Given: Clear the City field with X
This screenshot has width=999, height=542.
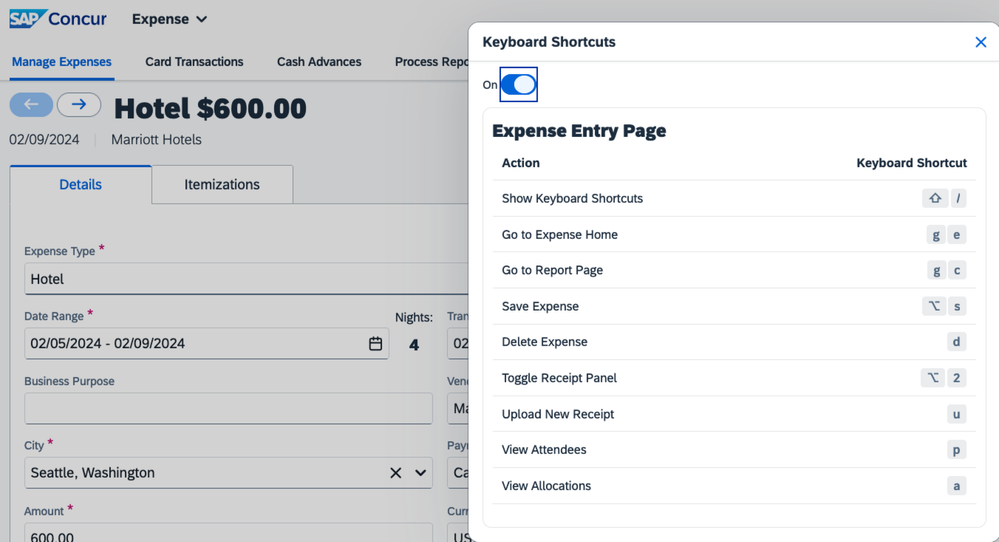Looking at the screenshot, I should [x=396, y=473].
